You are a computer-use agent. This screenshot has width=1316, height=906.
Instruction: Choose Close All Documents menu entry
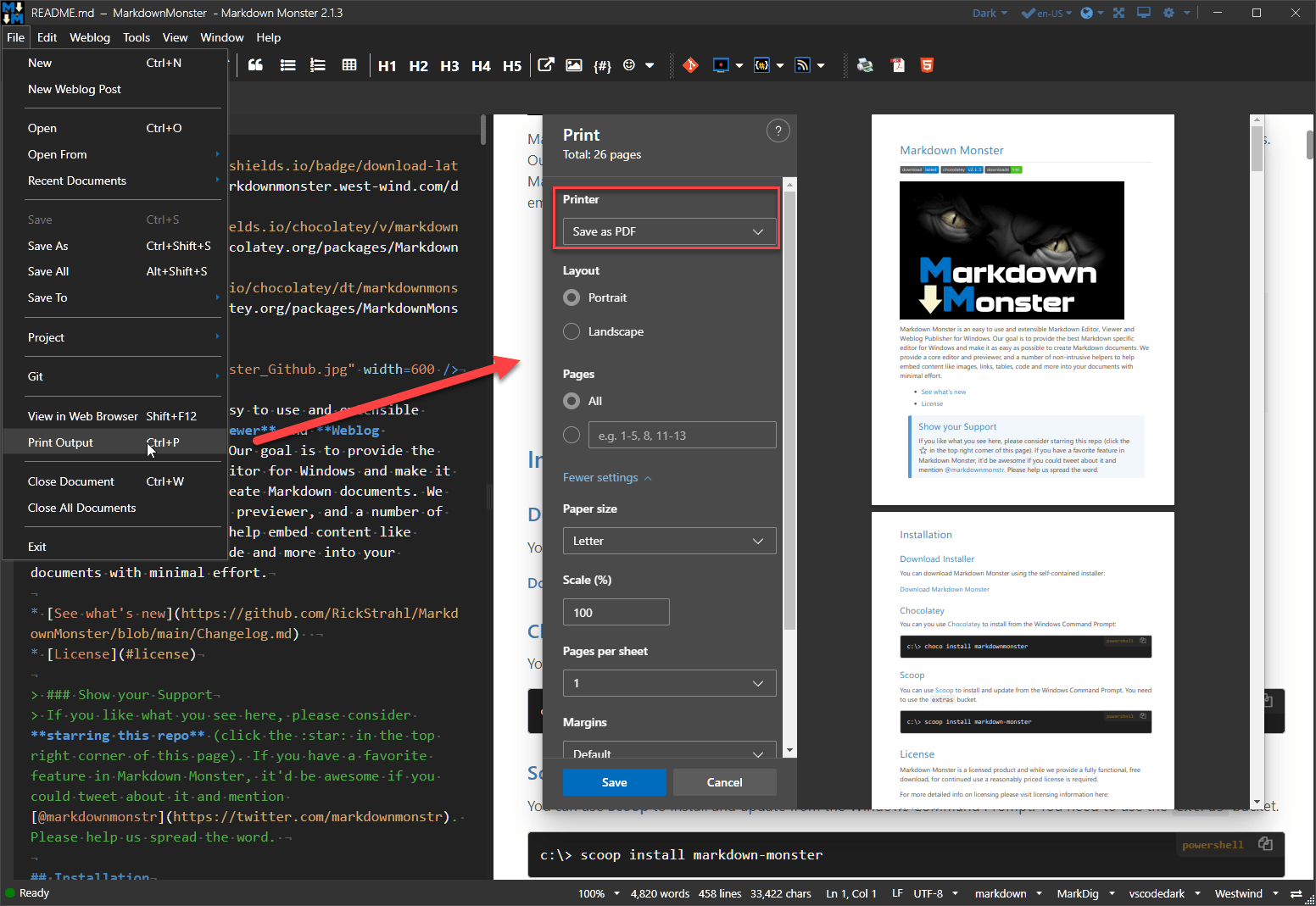tap(115, 508)
